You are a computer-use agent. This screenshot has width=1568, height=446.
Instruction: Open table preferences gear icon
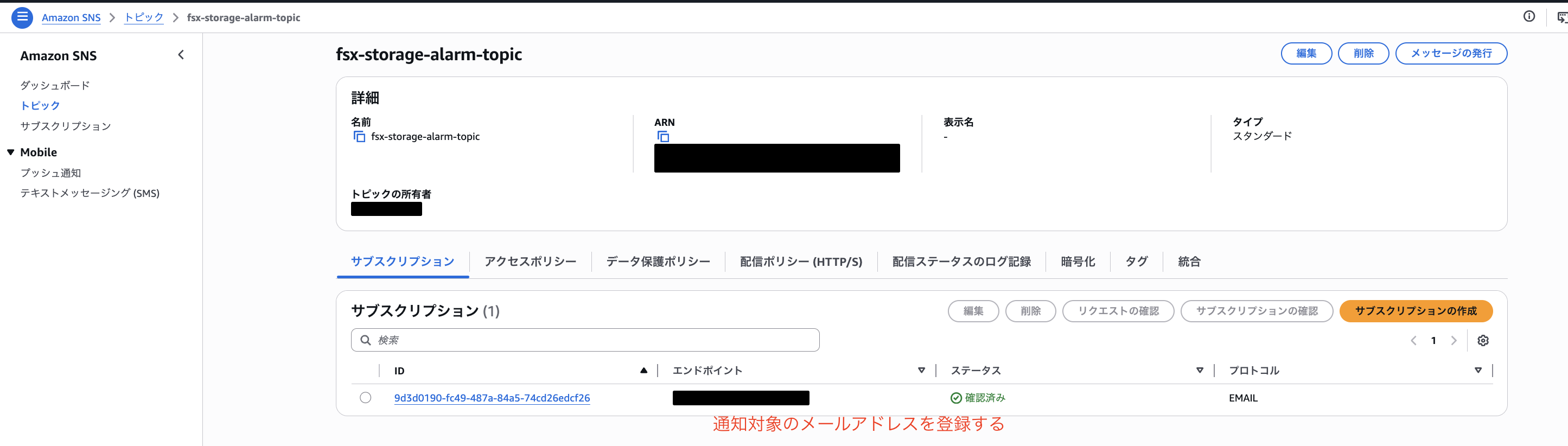tap(1483, 340)
